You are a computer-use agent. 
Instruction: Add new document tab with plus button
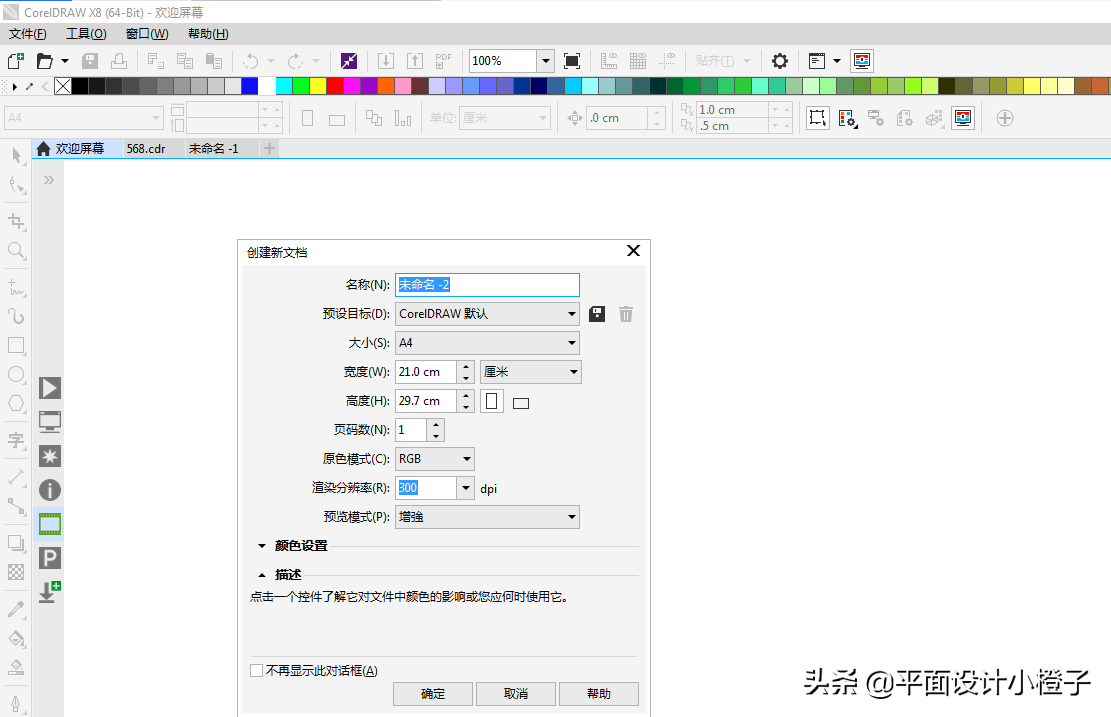click(269, 149)
